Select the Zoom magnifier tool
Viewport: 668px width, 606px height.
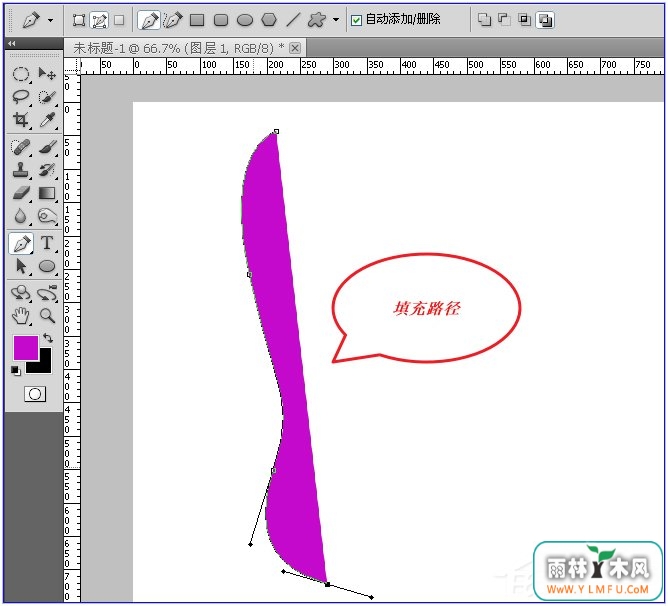(47, 316)
